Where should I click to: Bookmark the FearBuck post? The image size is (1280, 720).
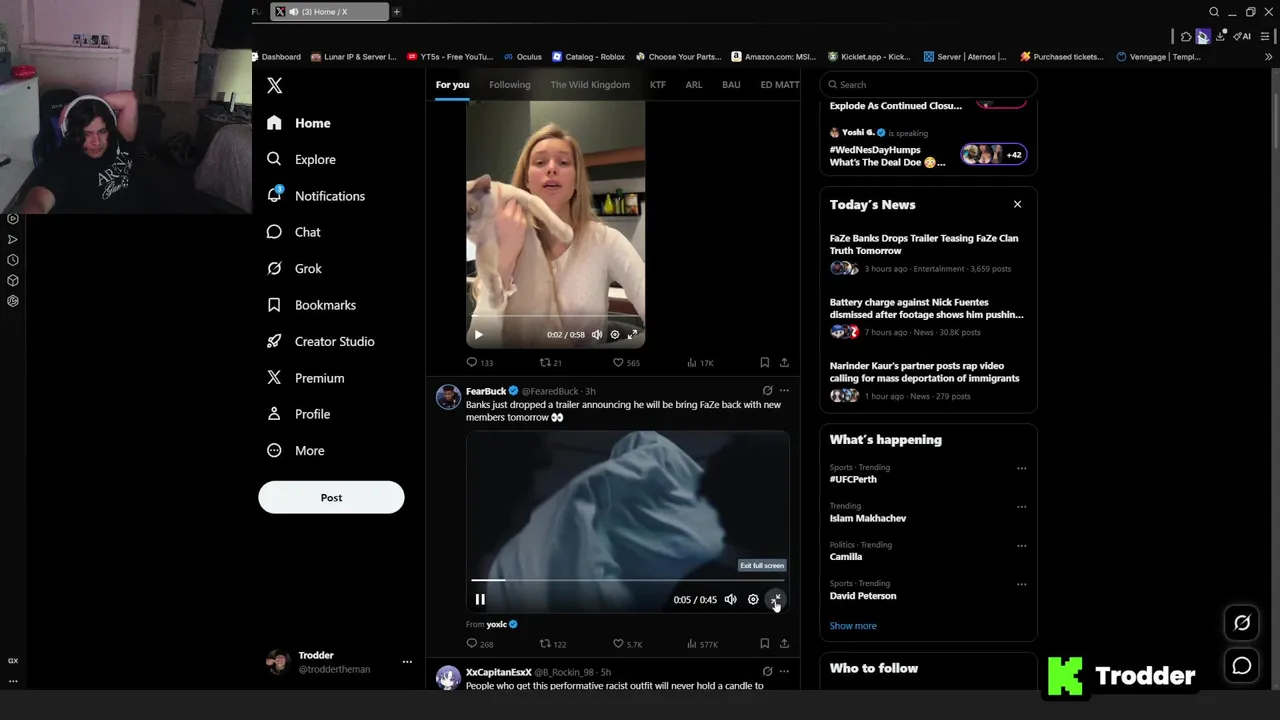click(764, 644)
